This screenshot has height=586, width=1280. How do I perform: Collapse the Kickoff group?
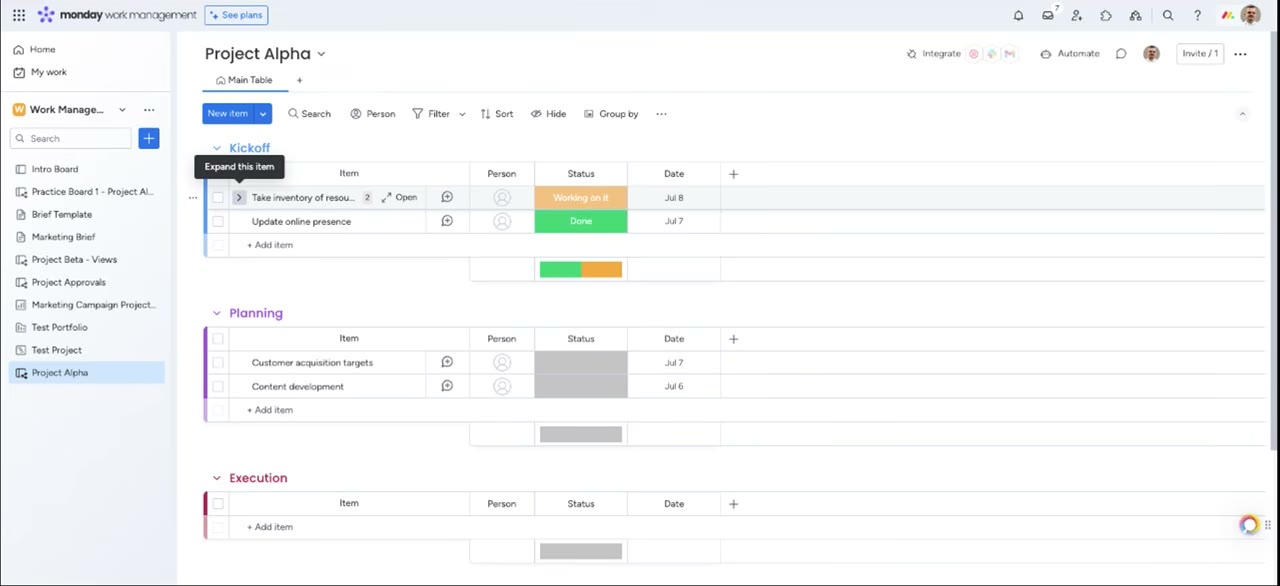216,148
